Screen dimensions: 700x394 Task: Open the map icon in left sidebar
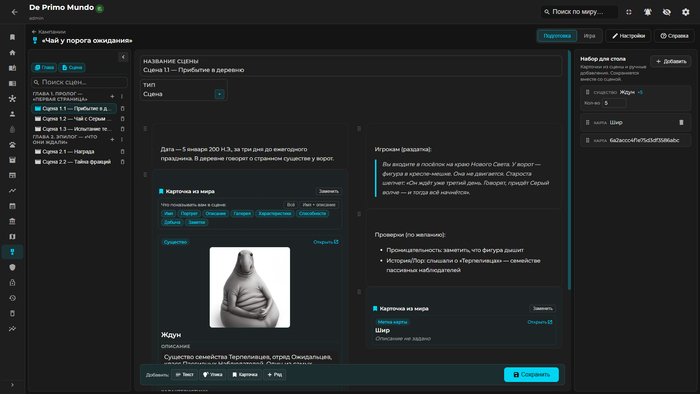(12, 236)
